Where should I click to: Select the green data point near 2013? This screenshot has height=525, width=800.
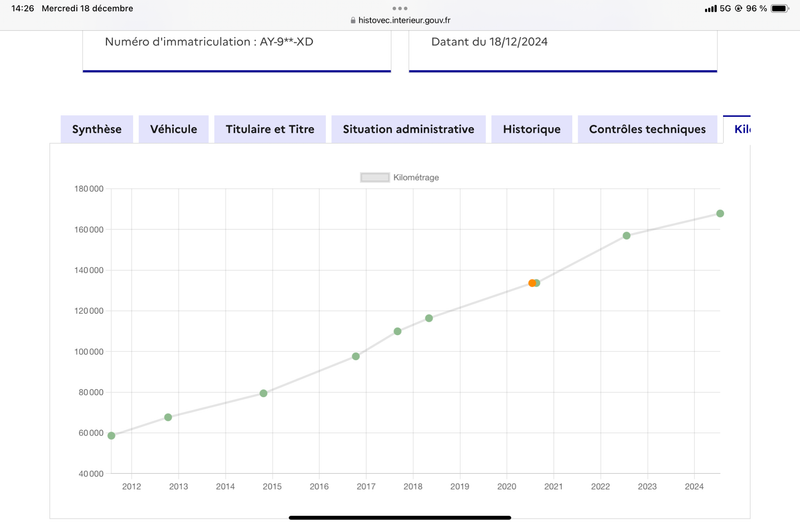(x=168, y=417)
